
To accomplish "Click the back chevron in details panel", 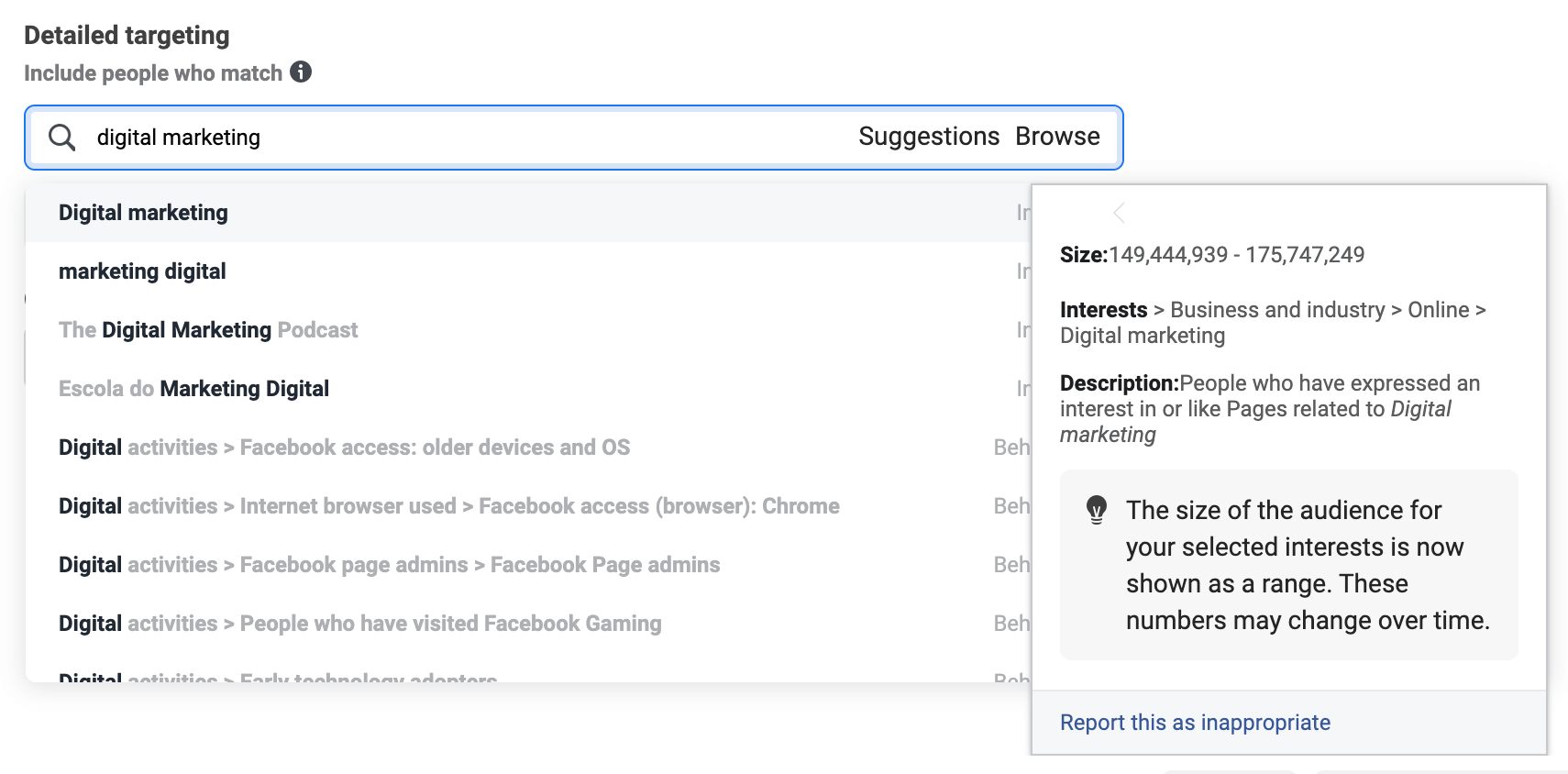I will coord(1119,213).
